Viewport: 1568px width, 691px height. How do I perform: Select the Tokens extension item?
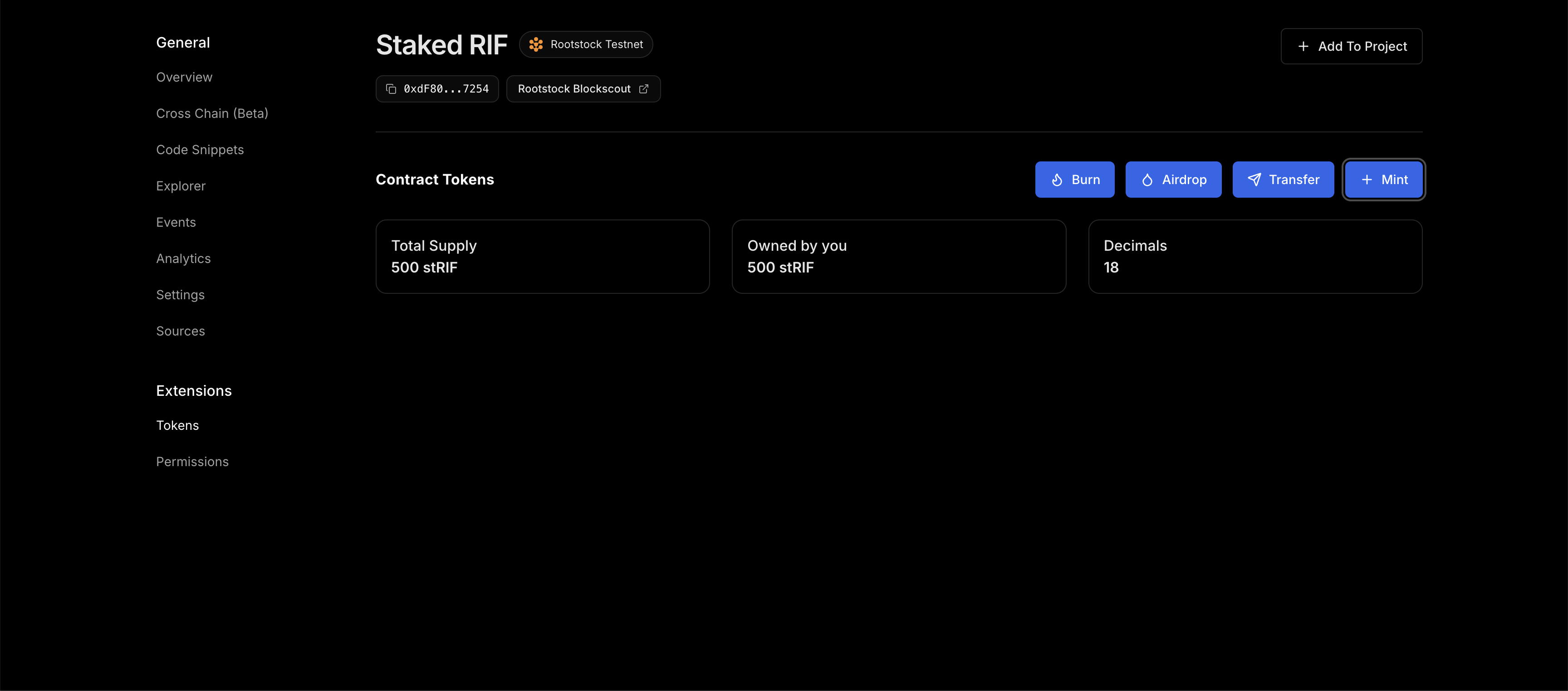pyautogui.click(x=177, y=425)
